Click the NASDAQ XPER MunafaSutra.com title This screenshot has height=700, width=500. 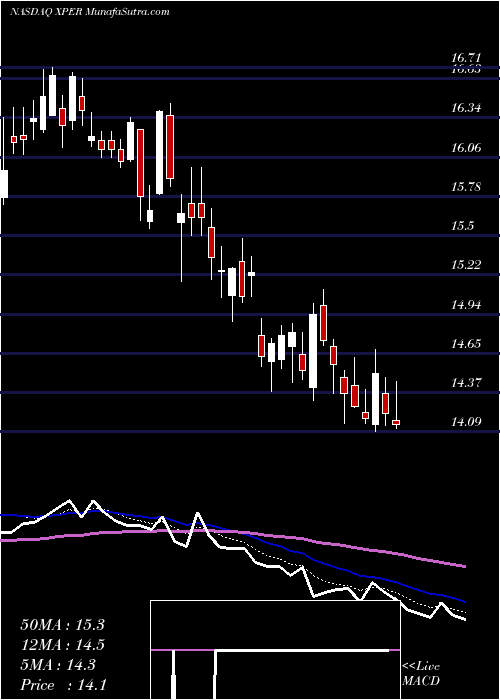tap(89, 12)
